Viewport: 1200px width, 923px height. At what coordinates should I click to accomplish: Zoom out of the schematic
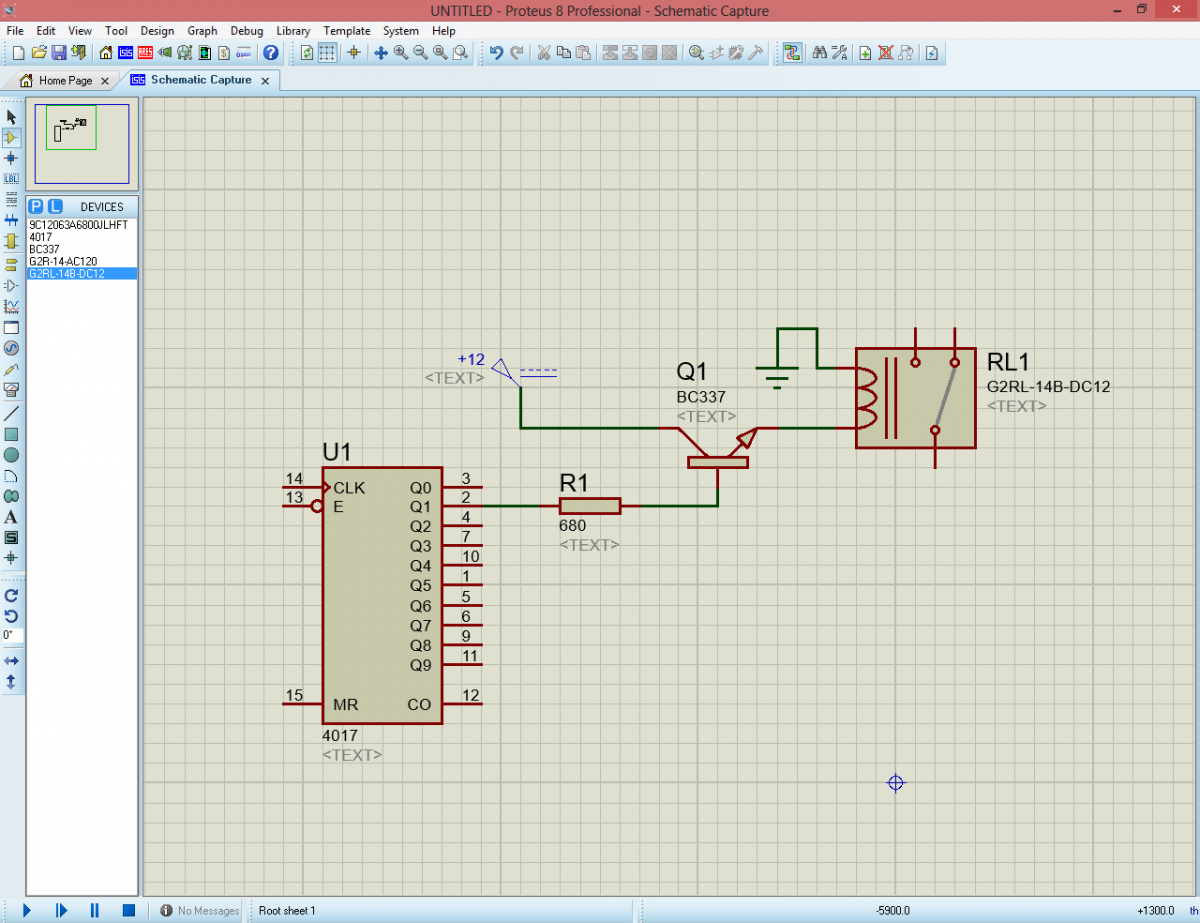[421, 53]
